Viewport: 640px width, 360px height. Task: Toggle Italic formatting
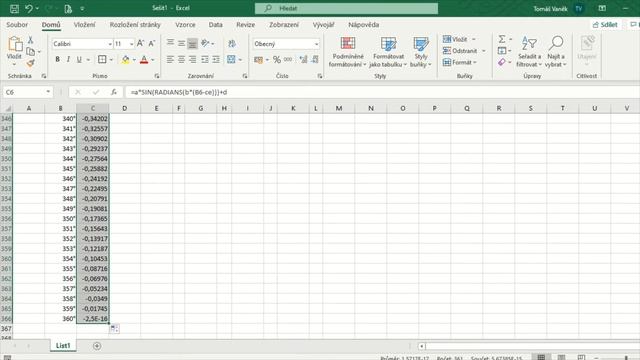click(68, 60)
